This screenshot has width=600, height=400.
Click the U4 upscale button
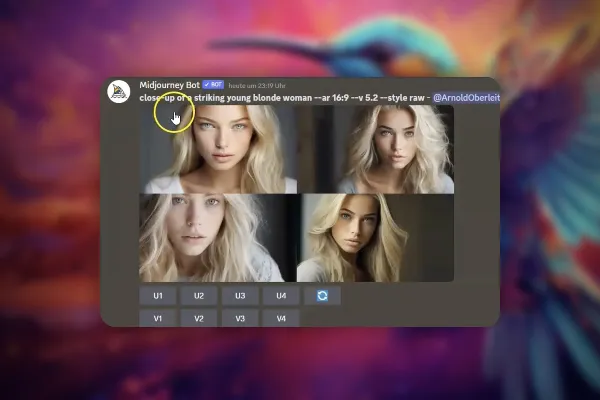pos(281,296)
